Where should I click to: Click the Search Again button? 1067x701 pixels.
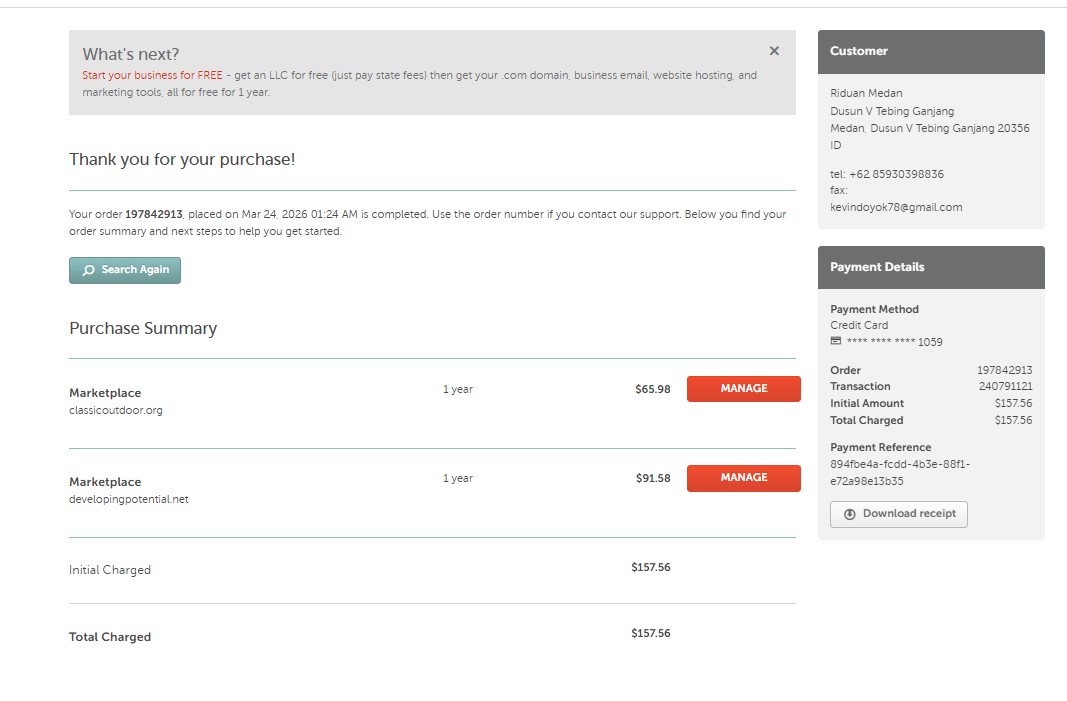125,270
